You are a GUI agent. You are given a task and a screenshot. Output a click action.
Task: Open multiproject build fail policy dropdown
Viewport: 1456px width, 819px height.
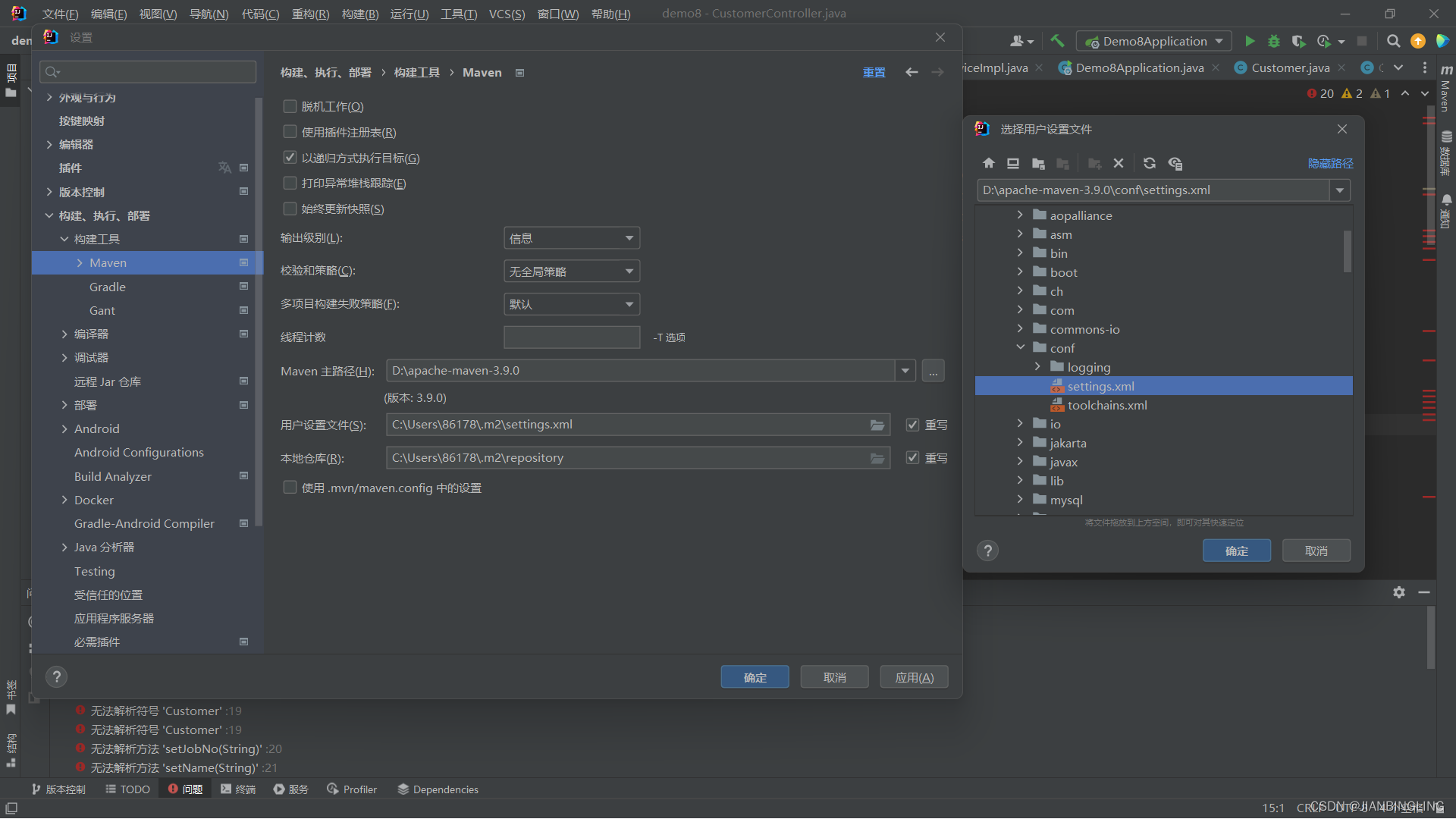tap(572, 304)
